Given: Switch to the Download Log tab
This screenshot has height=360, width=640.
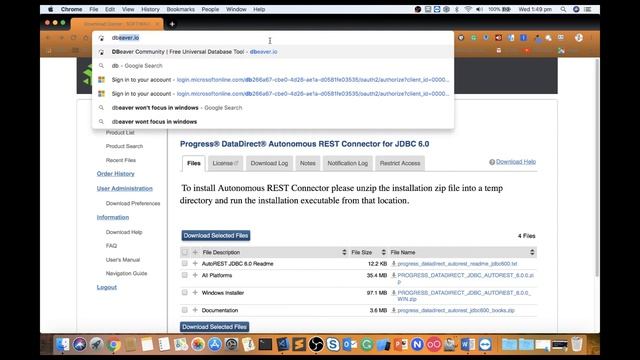Looking at the screenshot, I should tap(269, 163).
